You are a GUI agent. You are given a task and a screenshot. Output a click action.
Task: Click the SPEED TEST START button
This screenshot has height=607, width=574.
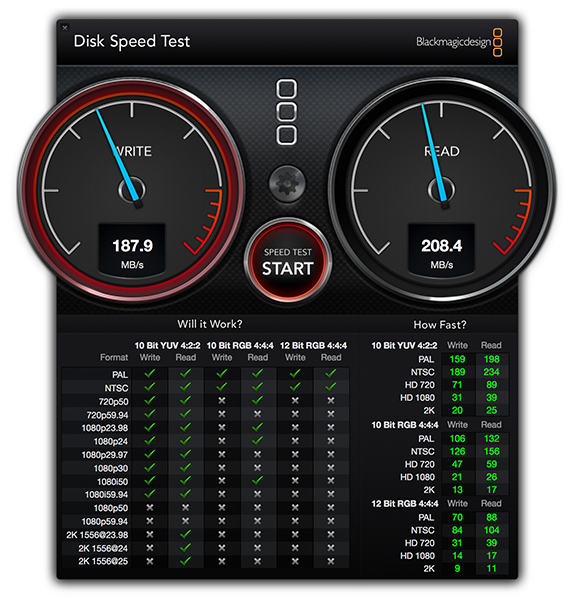(287, 262)
